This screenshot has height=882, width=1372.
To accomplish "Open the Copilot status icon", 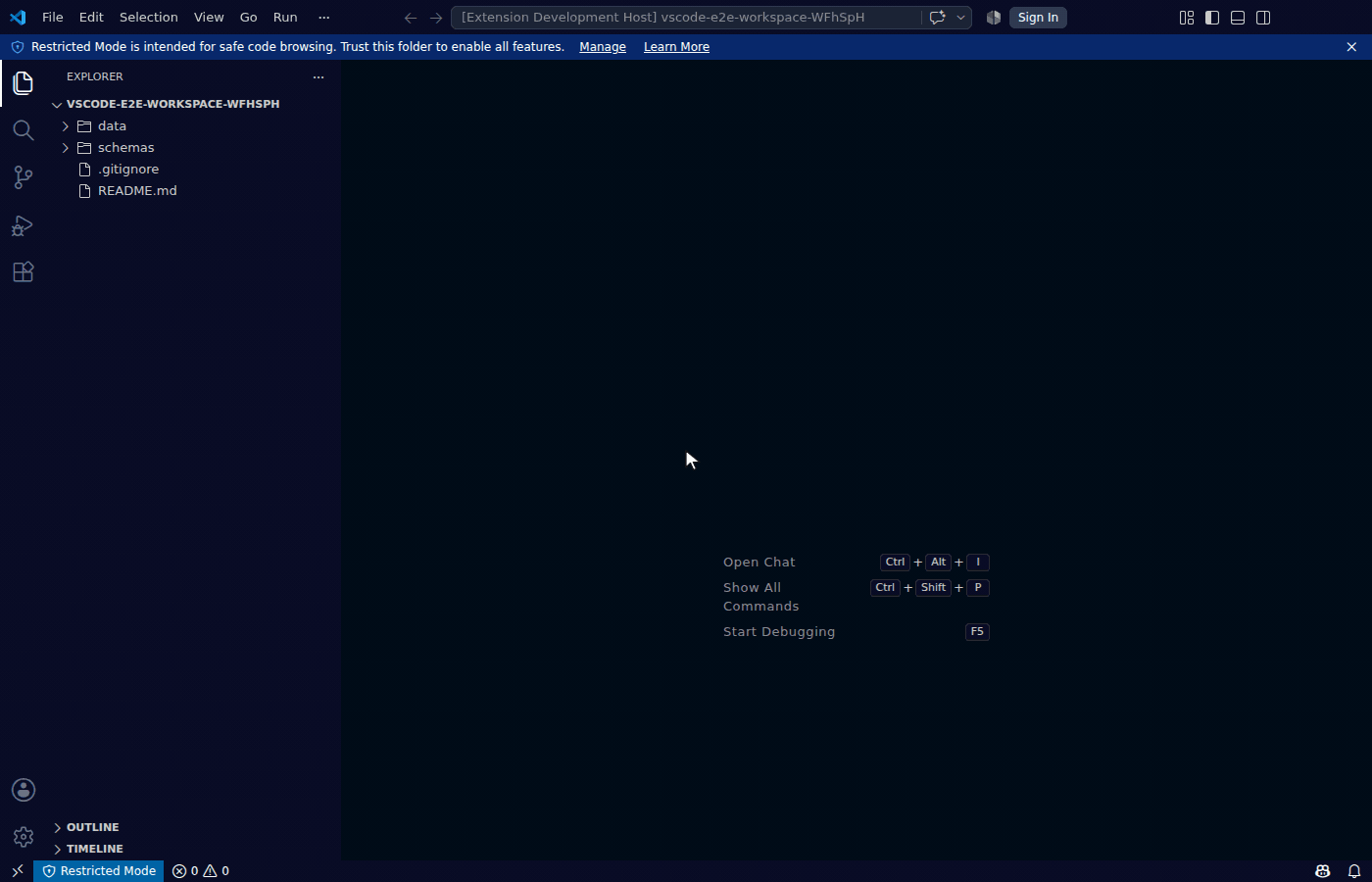I will point(1322,870).
